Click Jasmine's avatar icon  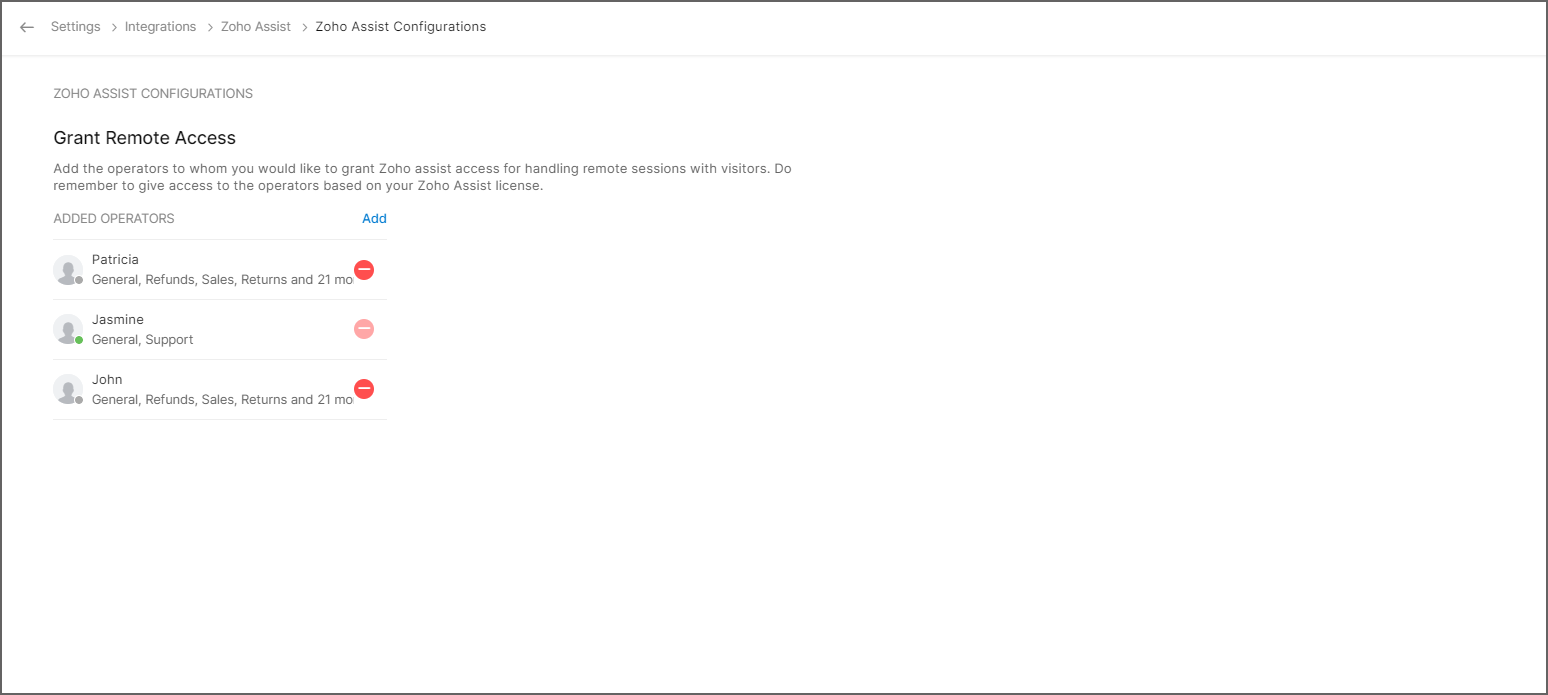point(68,330)
